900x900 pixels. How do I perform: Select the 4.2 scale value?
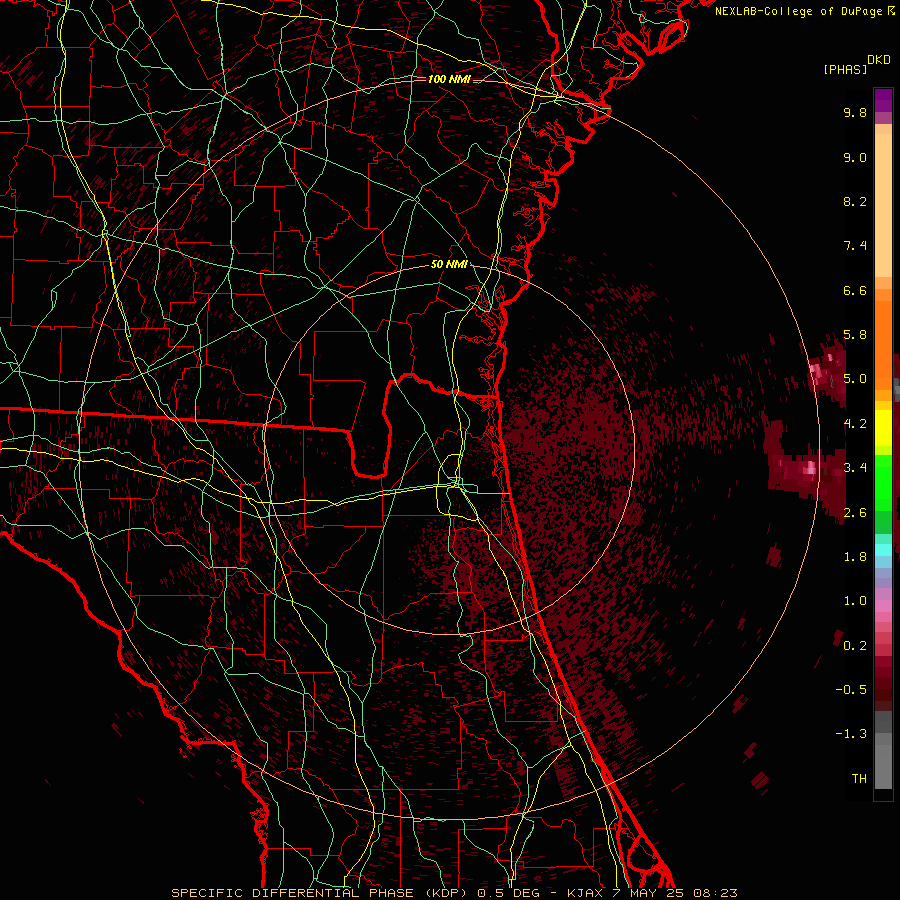855,424
